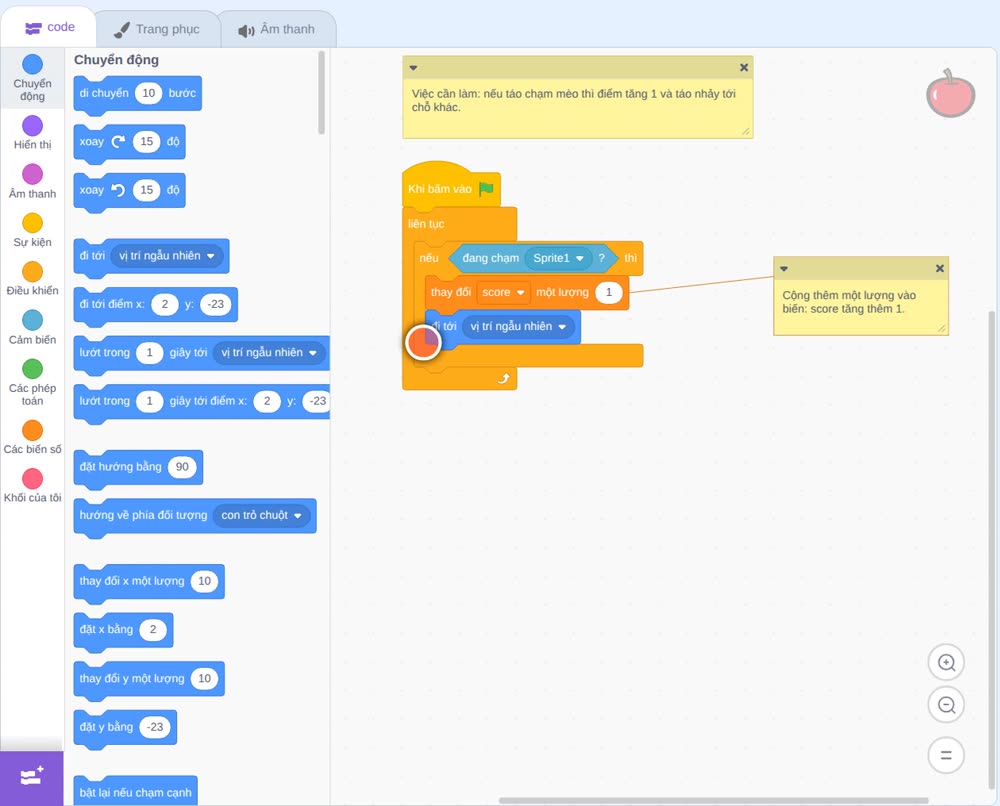Click the steps value in 'di chuyển' block

point(149,93)
